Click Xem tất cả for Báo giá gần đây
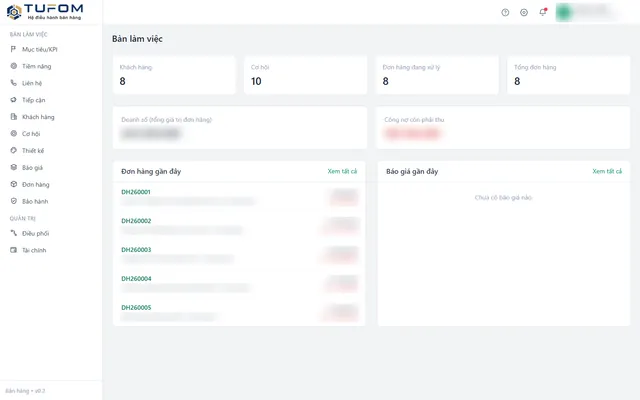 [607, 171]
